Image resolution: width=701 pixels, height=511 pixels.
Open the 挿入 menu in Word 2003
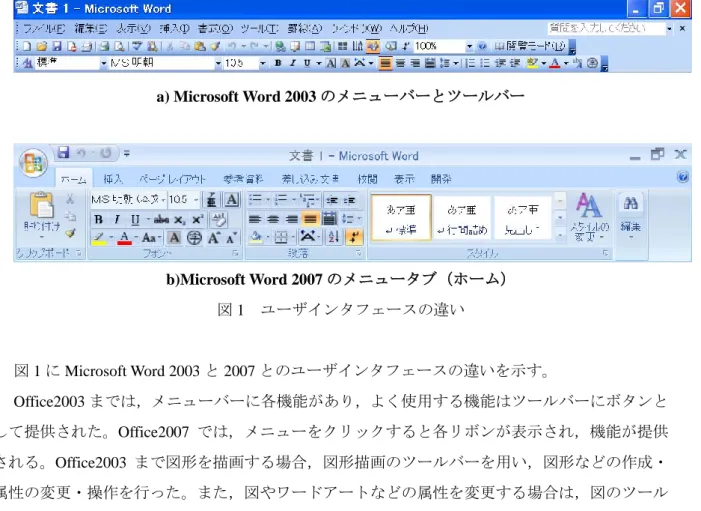pos(175,29)
